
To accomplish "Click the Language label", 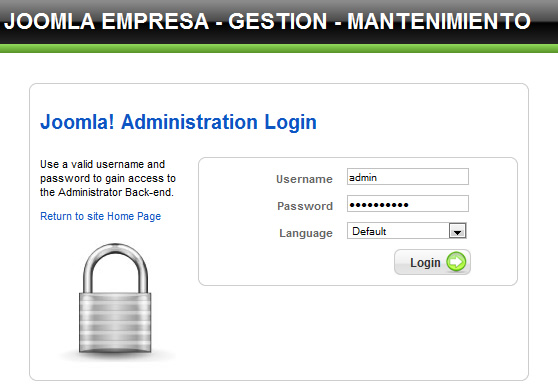I will click(x=306, y=233).
